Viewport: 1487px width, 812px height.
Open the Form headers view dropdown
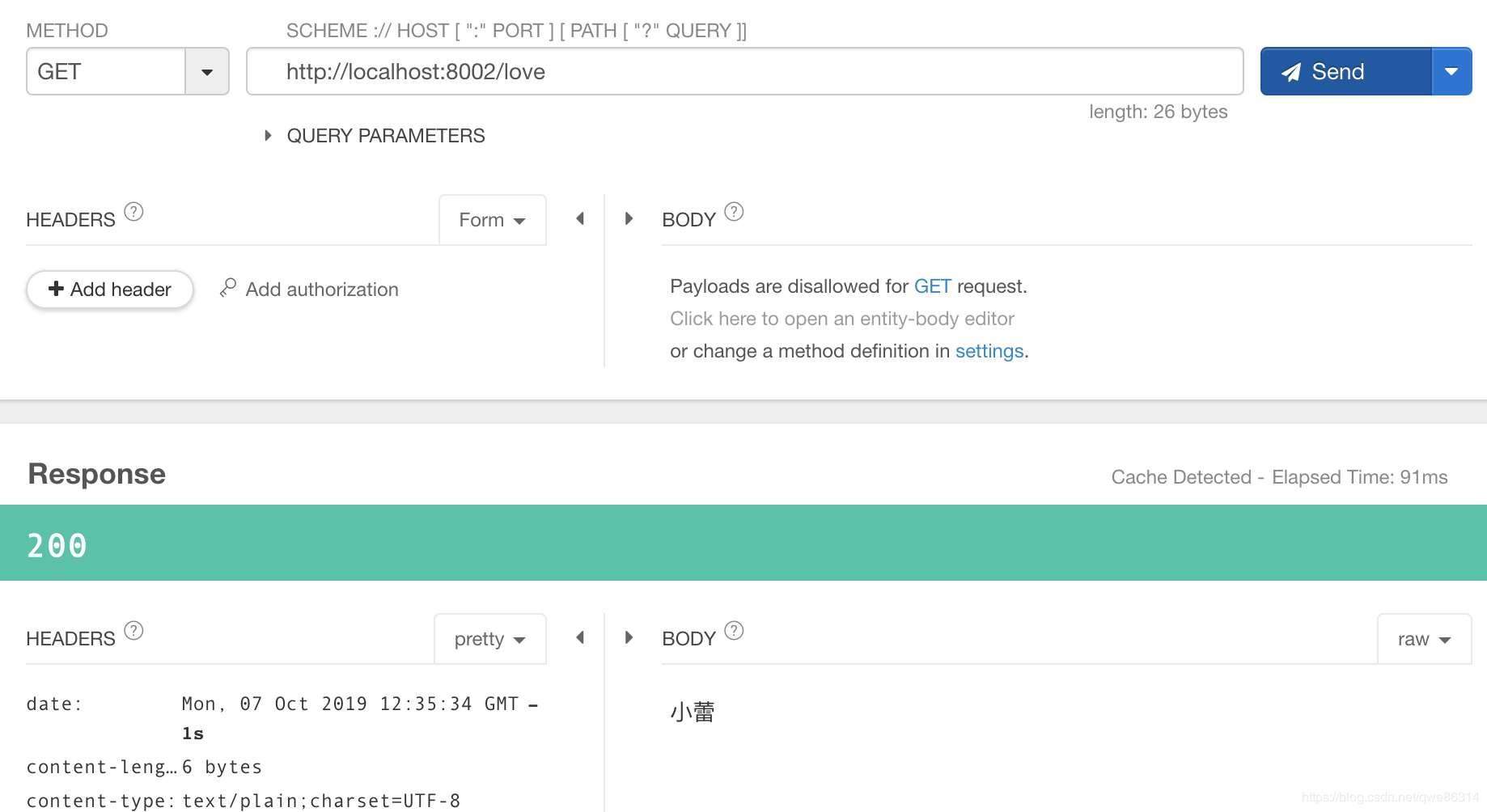[492, 220]
